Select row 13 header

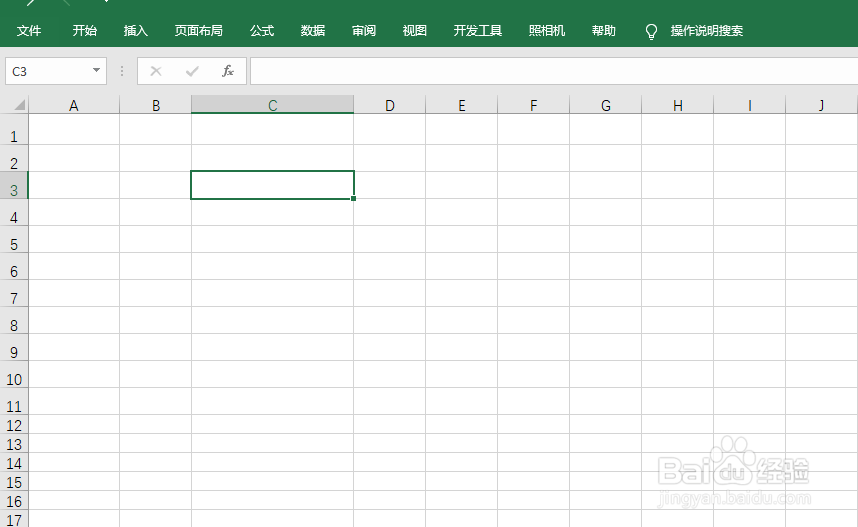coord(14,444)
